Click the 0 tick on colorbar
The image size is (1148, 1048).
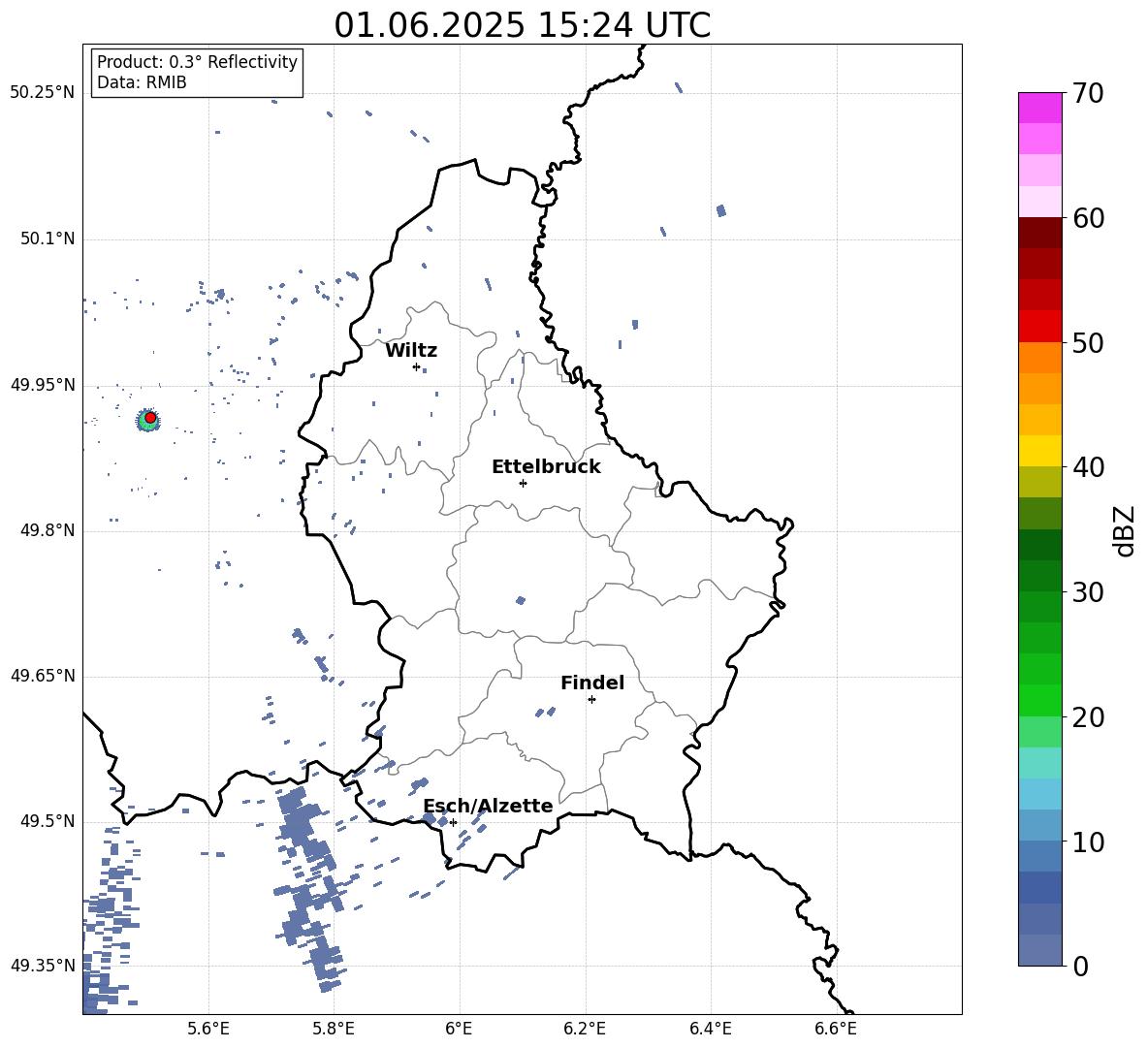(1080, 966)
